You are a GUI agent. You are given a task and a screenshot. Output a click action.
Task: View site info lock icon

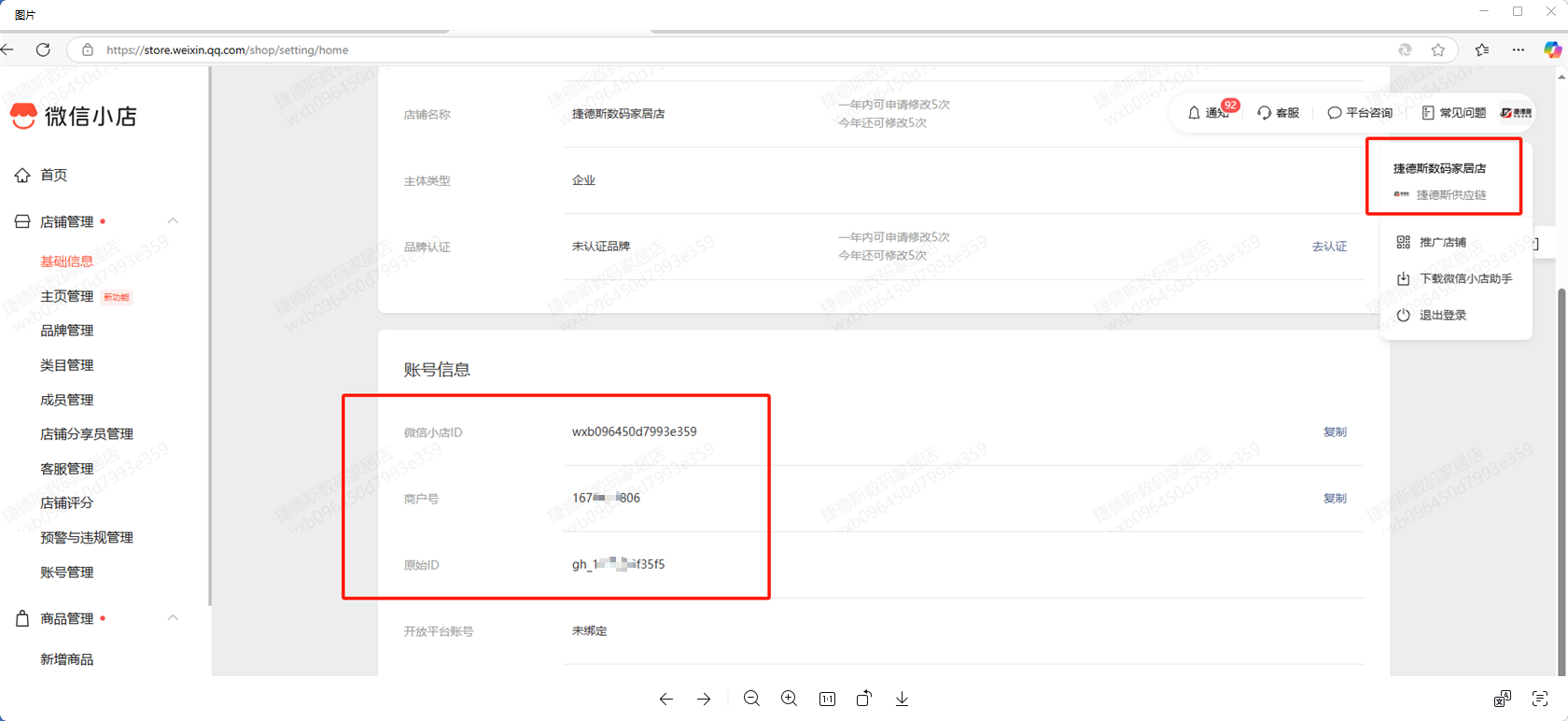tap(88, 50)
